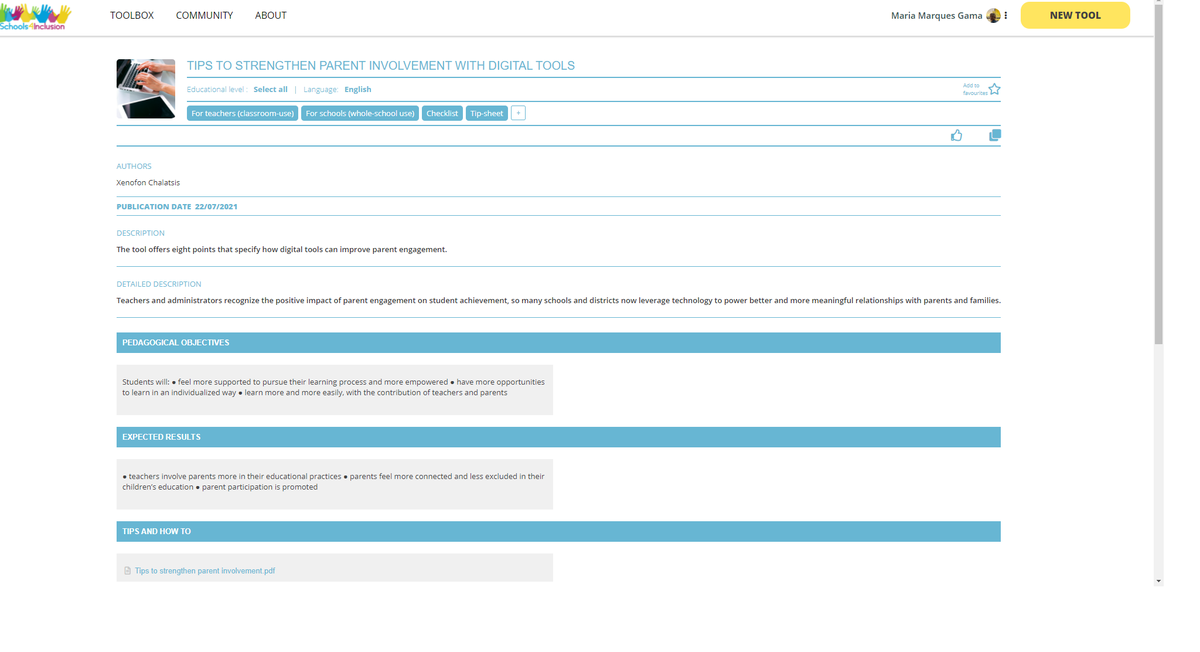Click the TIPS AND HOW TO section header
The width and height of the screenshot is (1200, 652).
(558, 531)
